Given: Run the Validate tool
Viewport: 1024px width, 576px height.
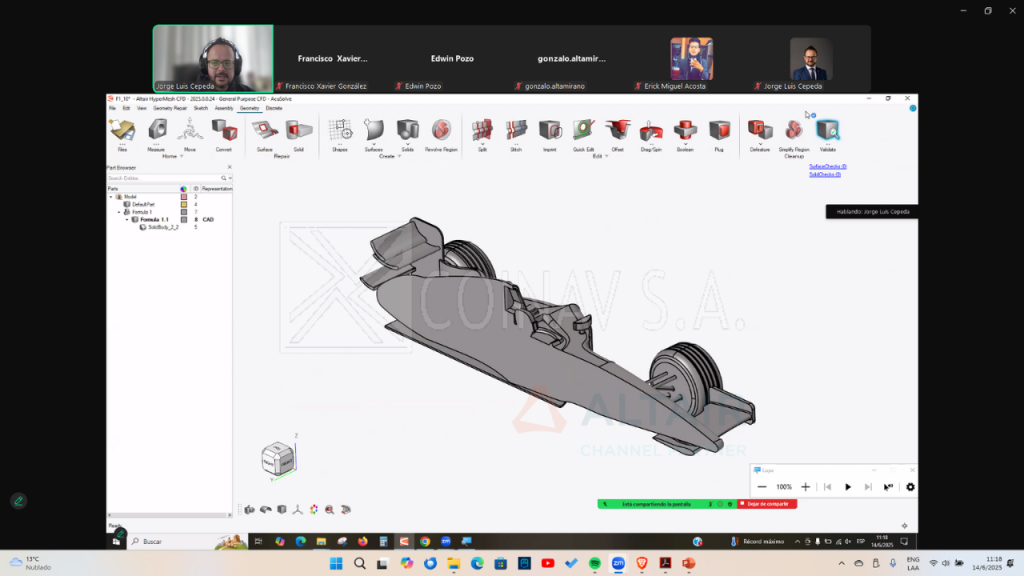Looking at the screenshot, I should (x=827, y=131).
